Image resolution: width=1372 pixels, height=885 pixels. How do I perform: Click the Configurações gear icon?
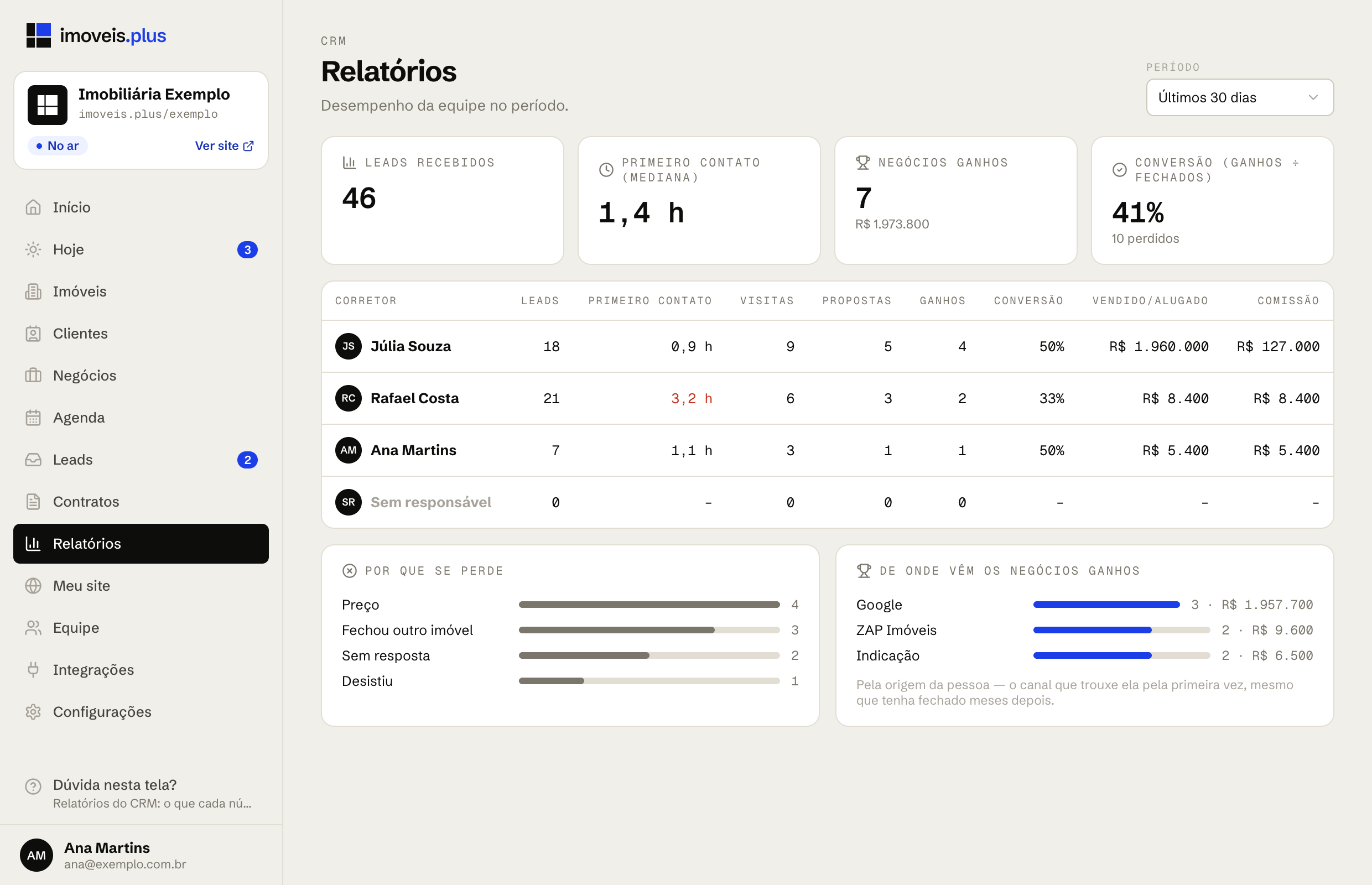pos(33,711)
